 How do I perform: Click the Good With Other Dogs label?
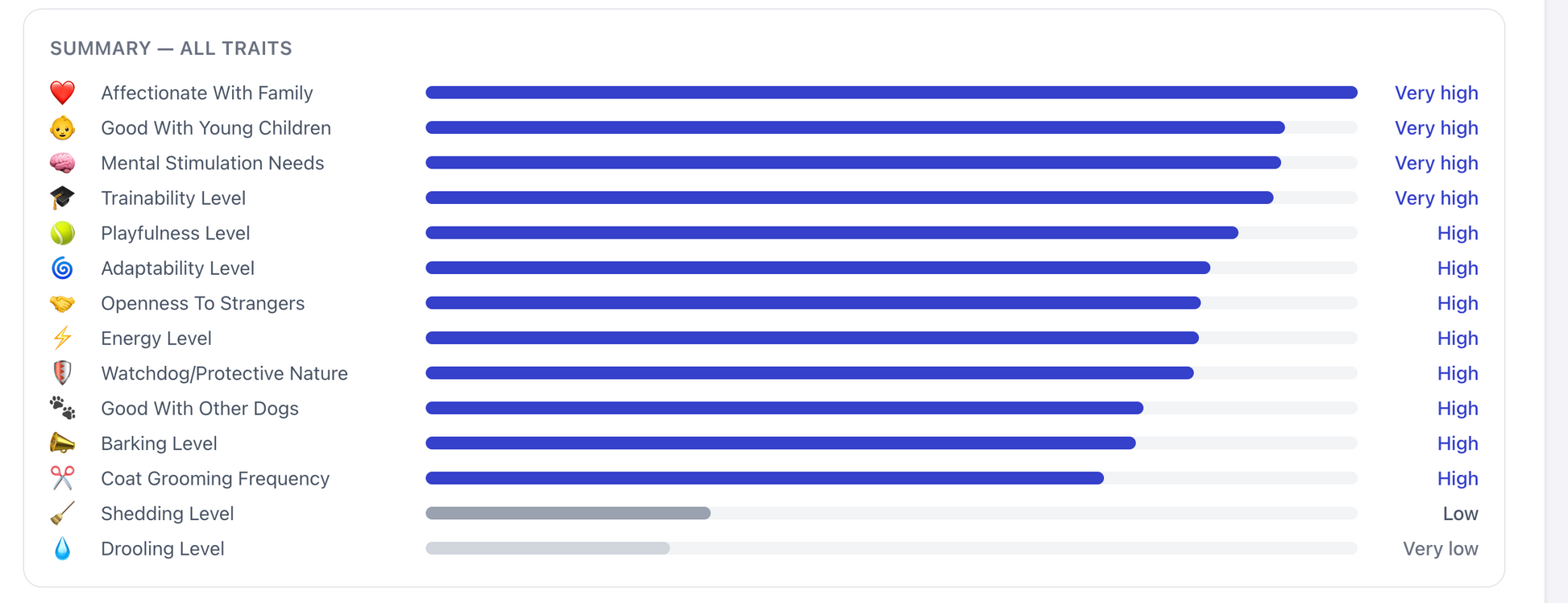coord(200,409)
